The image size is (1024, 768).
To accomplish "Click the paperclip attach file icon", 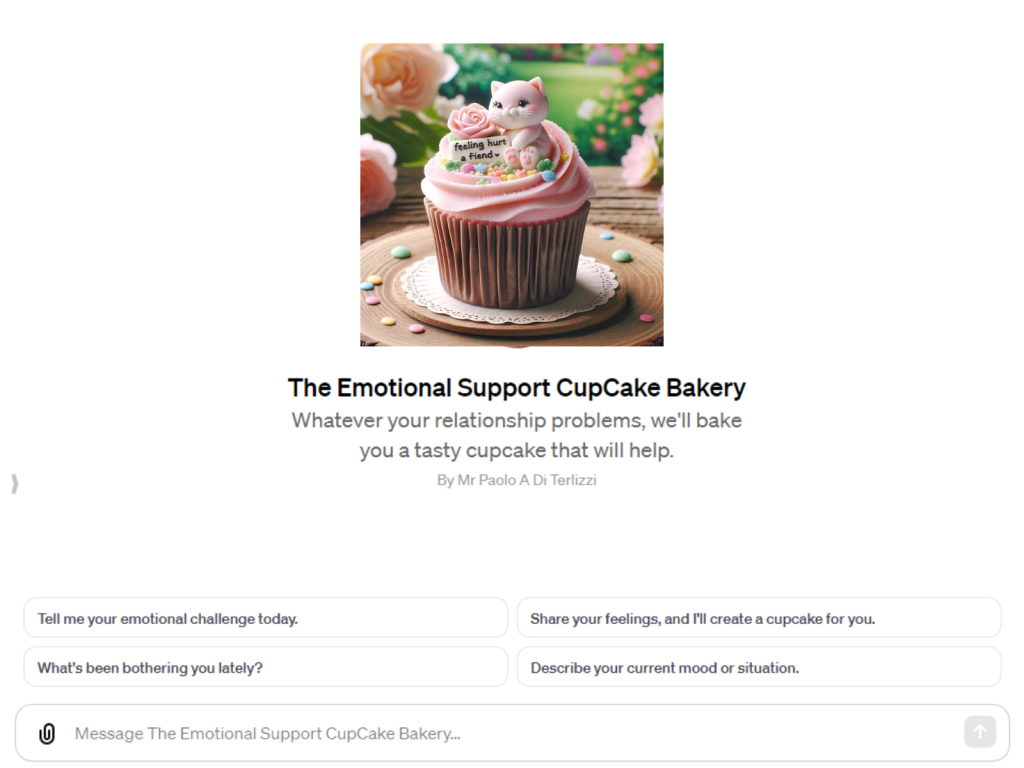I will click(47, 733).
